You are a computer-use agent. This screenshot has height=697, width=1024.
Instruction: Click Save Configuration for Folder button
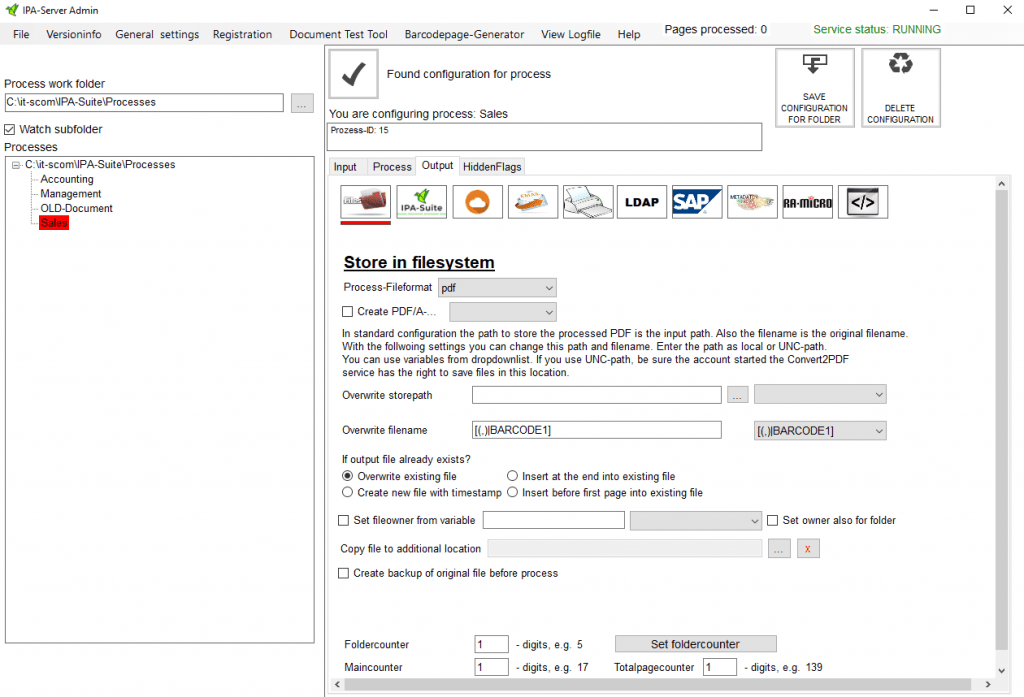point(814,88)
